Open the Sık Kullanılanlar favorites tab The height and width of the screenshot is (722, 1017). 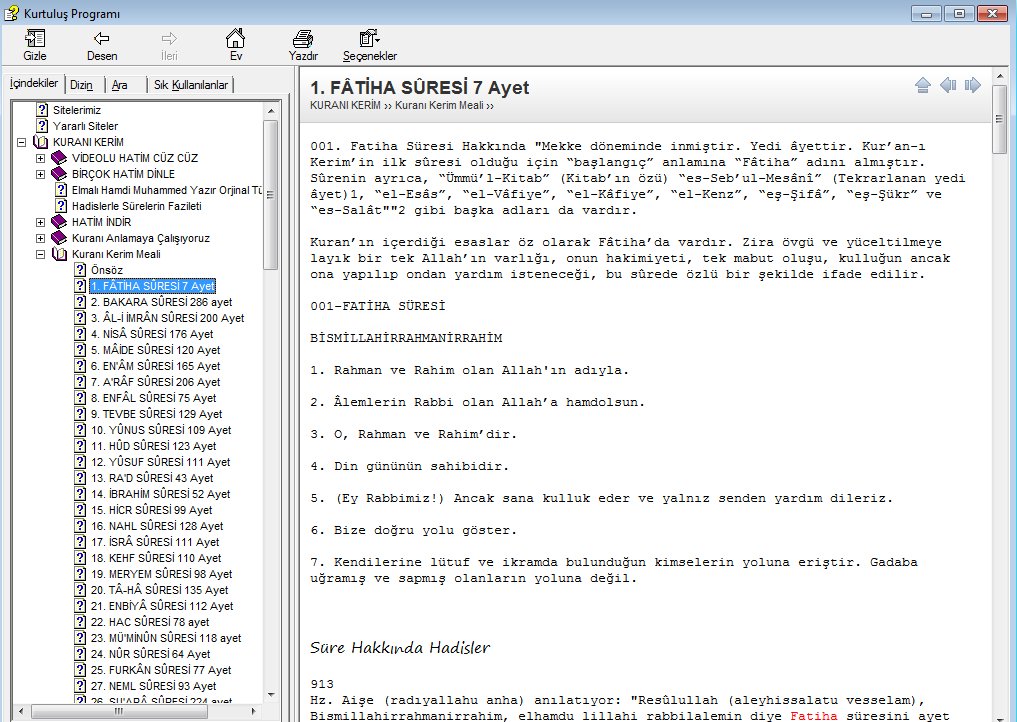click(190, 86)
